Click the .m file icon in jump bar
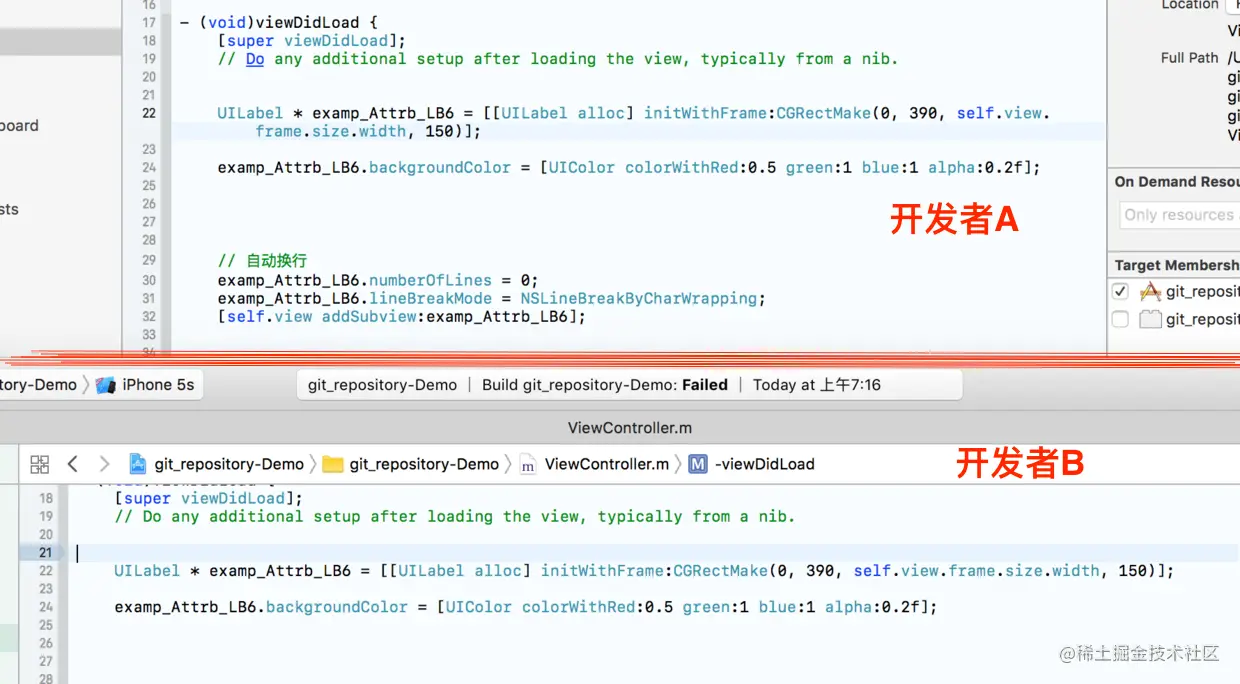Image resolution: width=1240 pixels, height=684 pixels. click(x=527, y=464)
